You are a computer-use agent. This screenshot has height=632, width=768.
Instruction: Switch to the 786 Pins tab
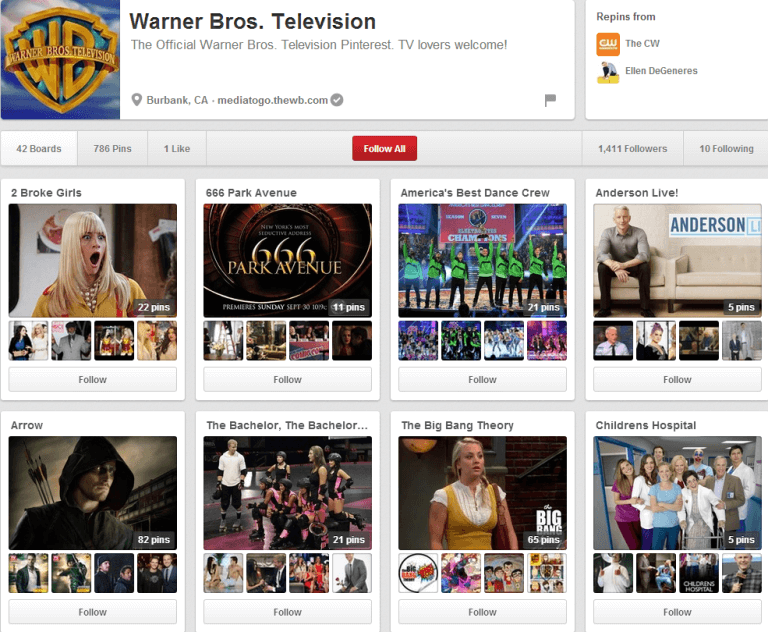click(x=112, y=149)
